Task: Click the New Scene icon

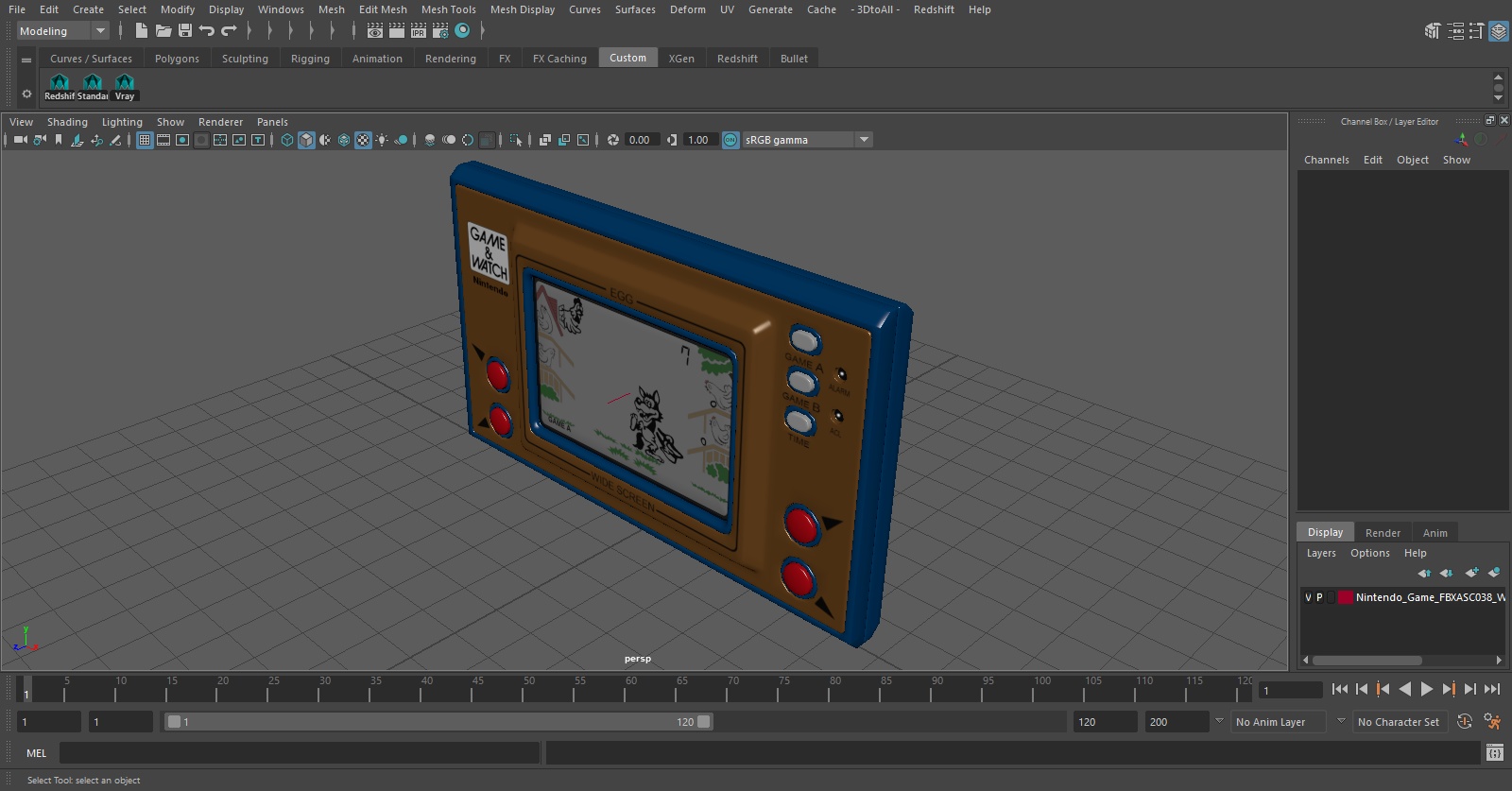Action: [141, 31]
